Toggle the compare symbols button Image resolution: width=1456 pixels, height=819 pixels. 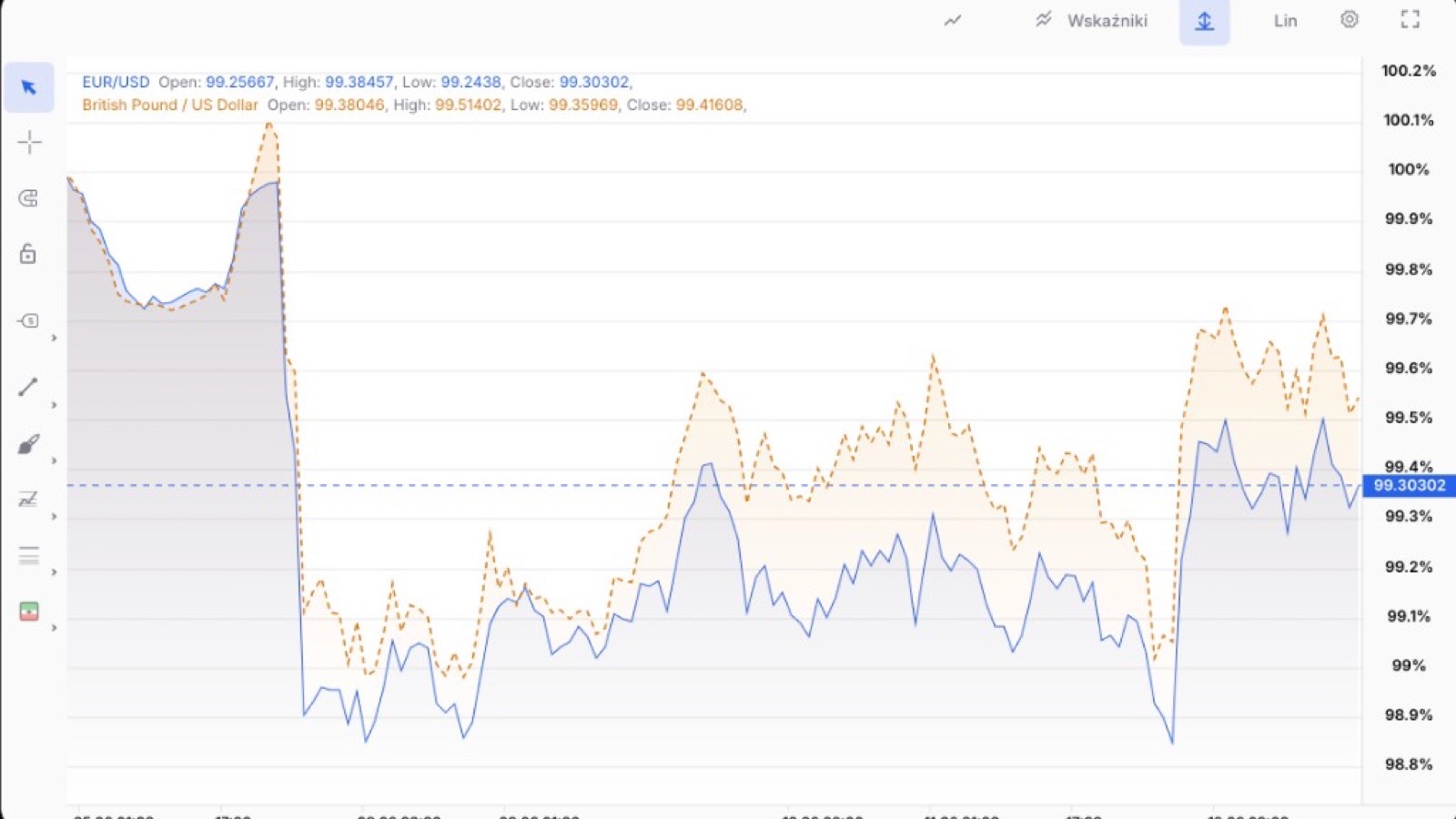(x=1205, y=22)
